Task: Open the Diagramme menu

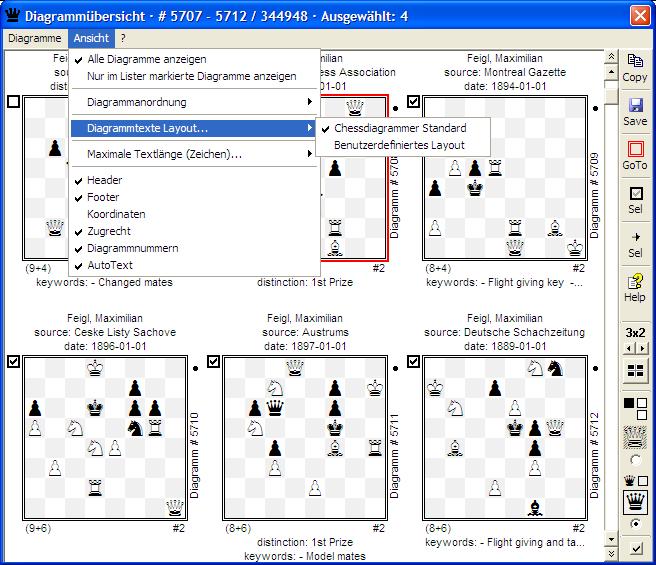Action: tap(34, 38)
